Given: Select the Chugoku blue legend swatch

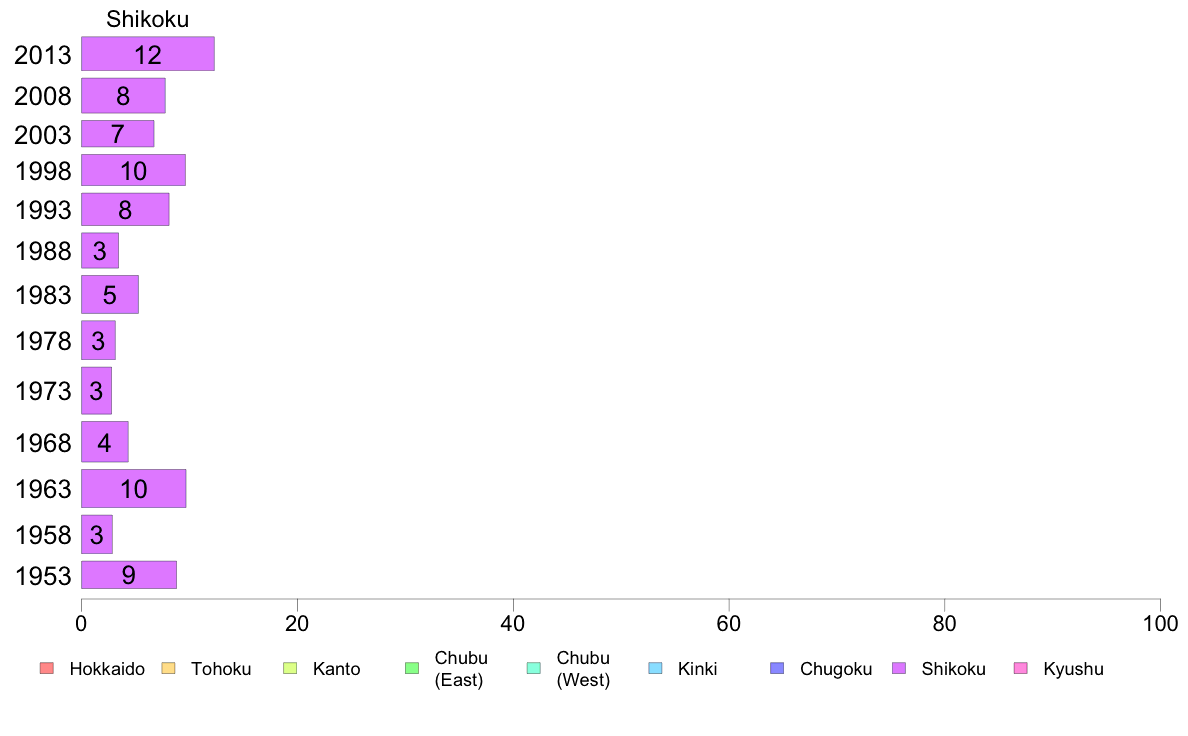Looking at the screenshot, I should [777, 668].
